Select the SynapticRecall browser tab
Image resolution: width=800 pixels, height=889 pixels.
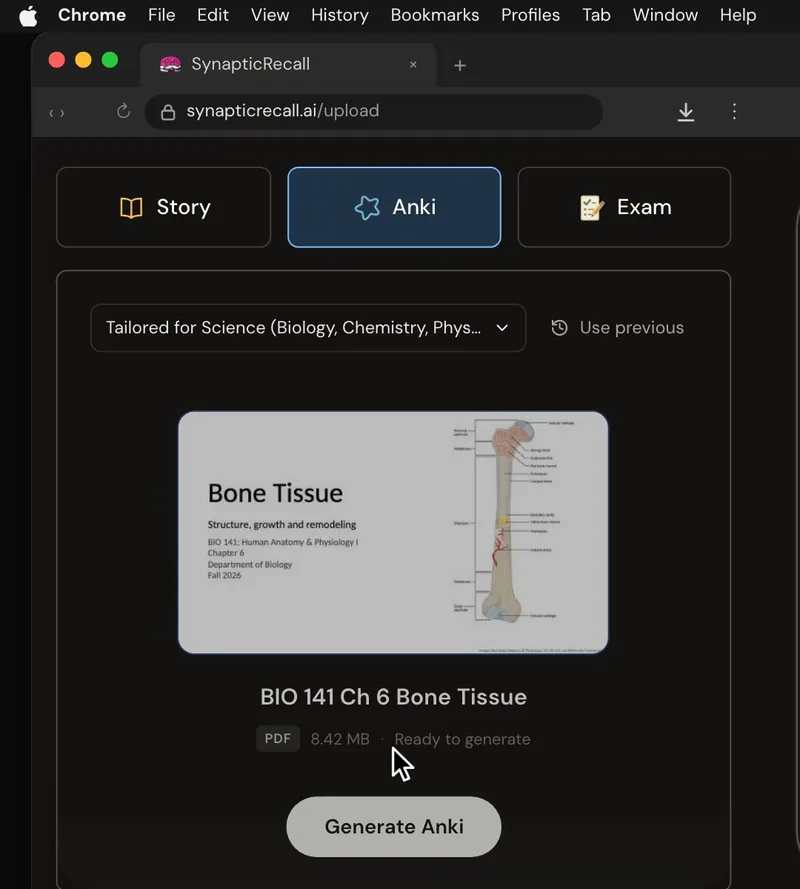[x=288, y=65]
